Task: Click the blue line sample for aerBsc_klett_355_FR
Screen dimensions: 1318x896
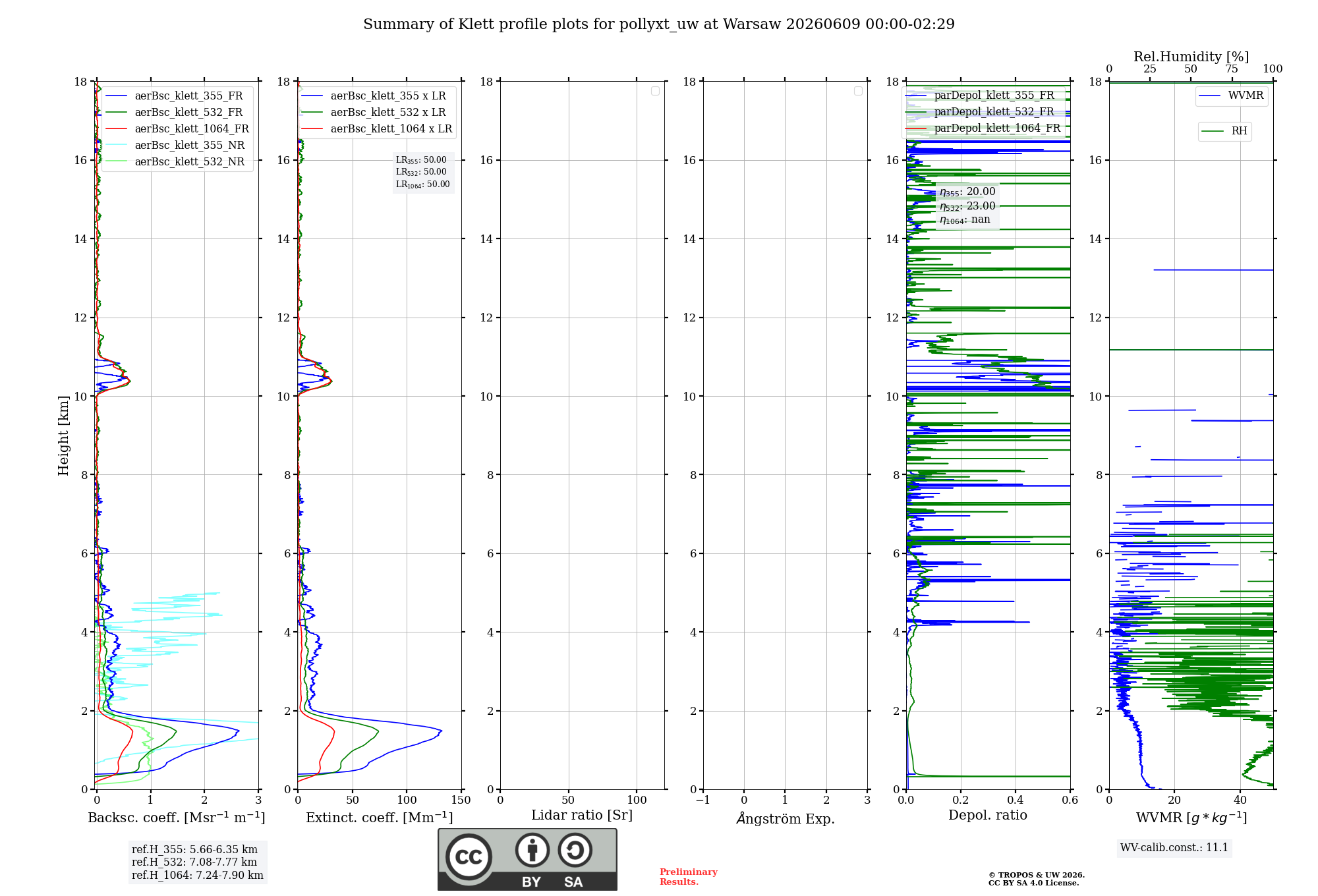Action: [116, 96]
